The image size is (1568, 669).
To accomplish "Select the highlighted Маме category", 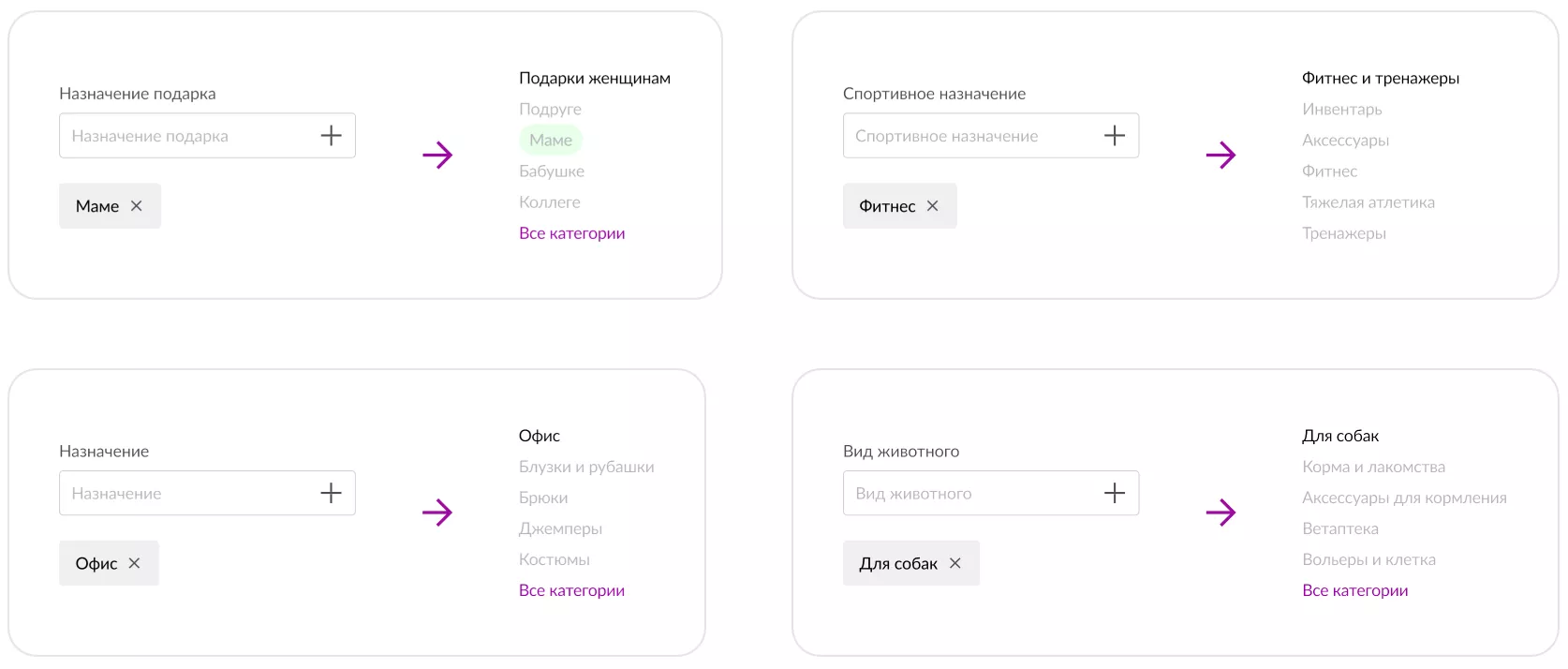I will click(x=551, y=141).
